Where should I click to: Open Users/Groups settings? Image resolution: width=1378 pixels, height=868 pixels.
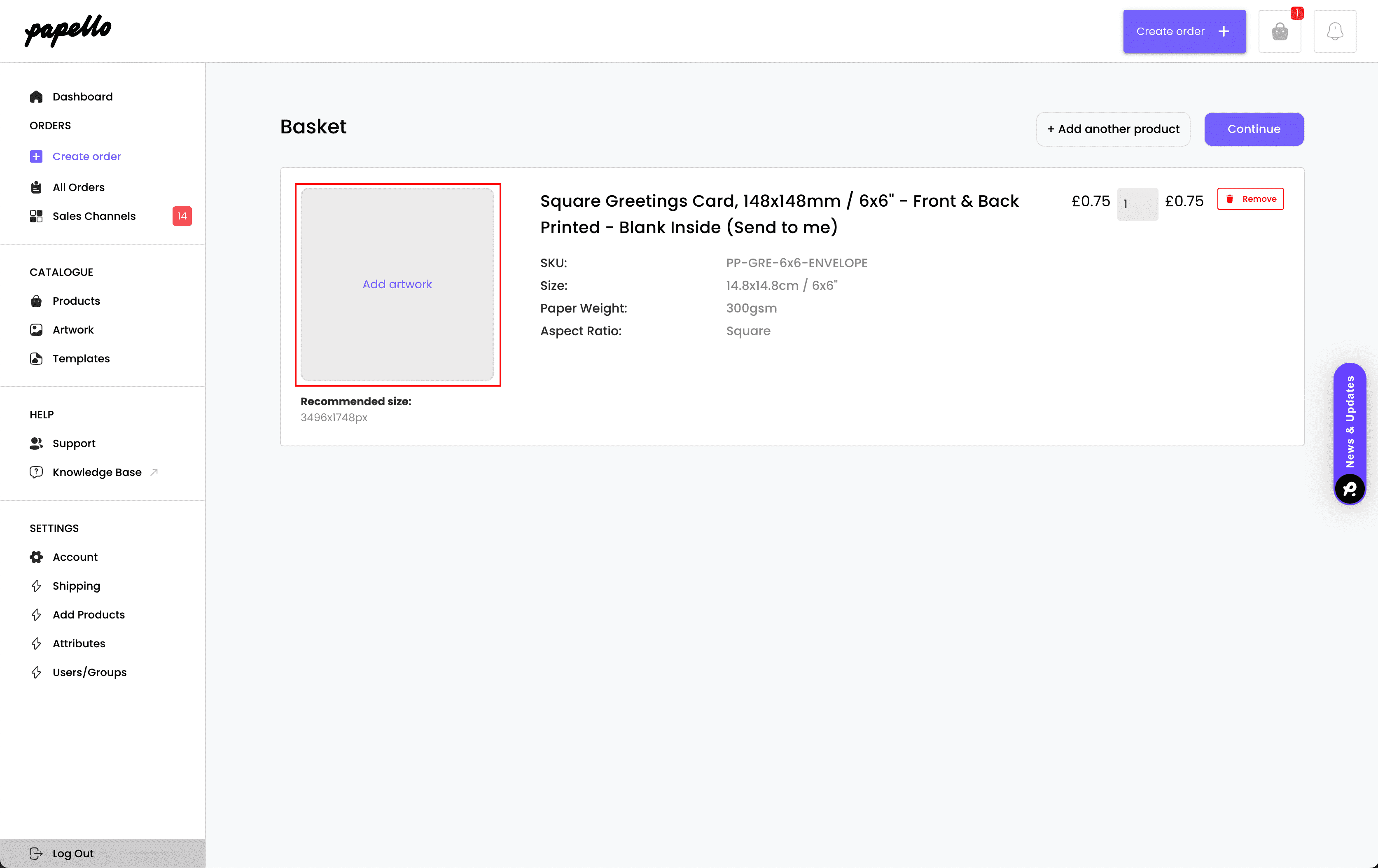coord(89,672)
